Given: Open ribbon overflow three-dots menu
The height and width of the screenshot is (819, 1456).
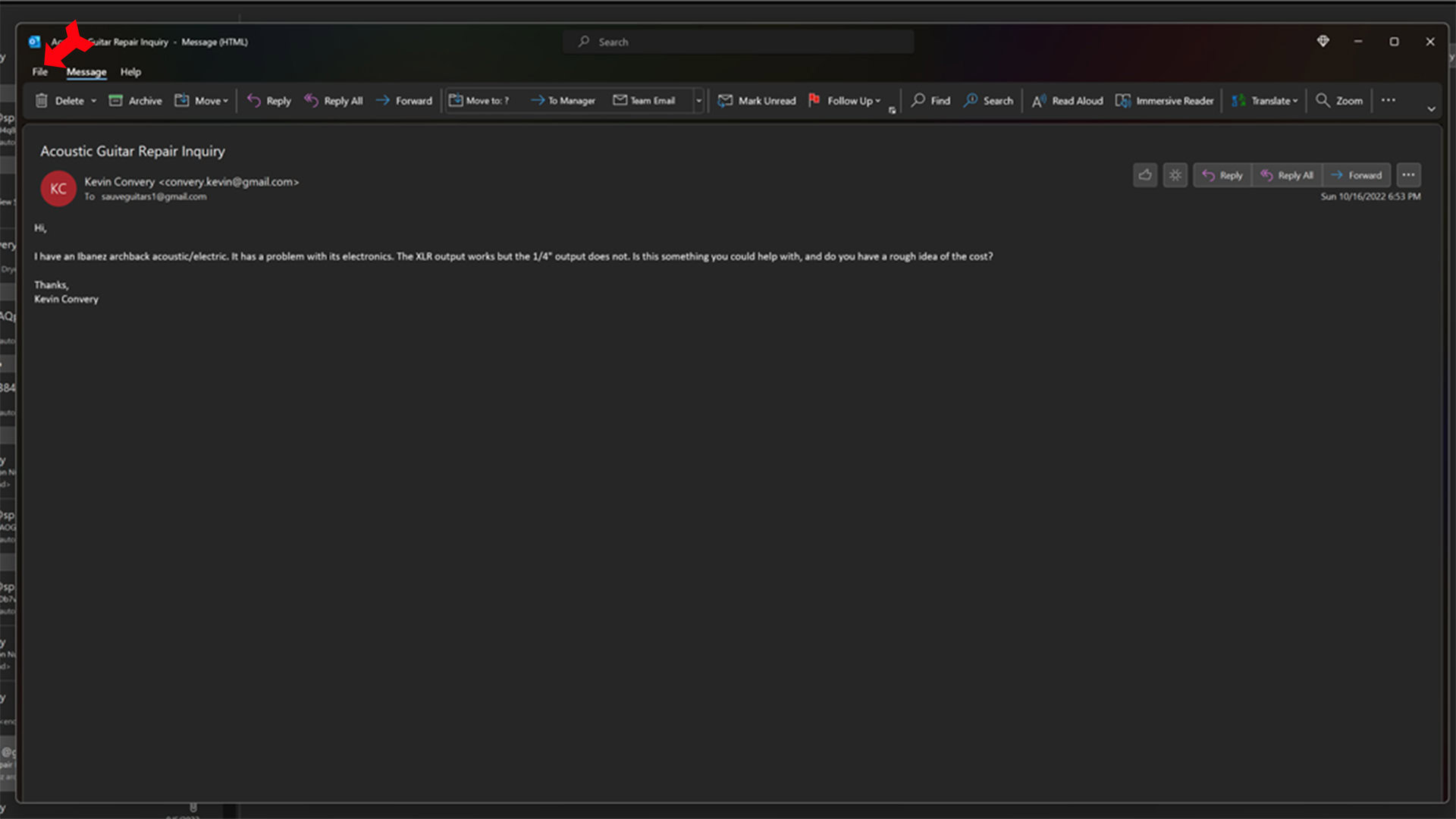Looking at the screenshot, I should [1389, 101].
